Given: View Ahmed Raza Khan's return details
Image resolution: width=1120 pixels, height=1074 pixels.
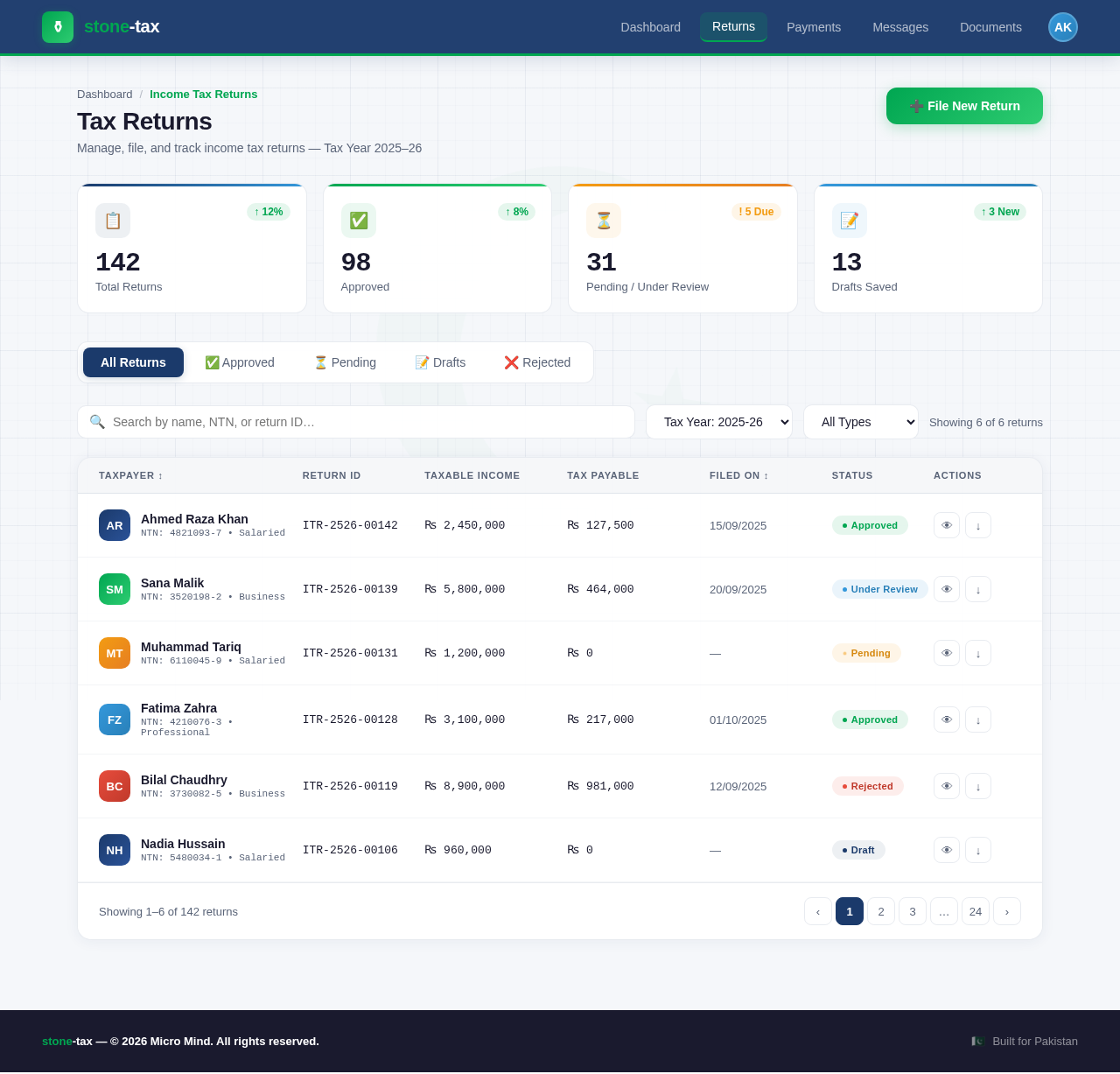Looking at the screenshot, I should pos(946,525).
